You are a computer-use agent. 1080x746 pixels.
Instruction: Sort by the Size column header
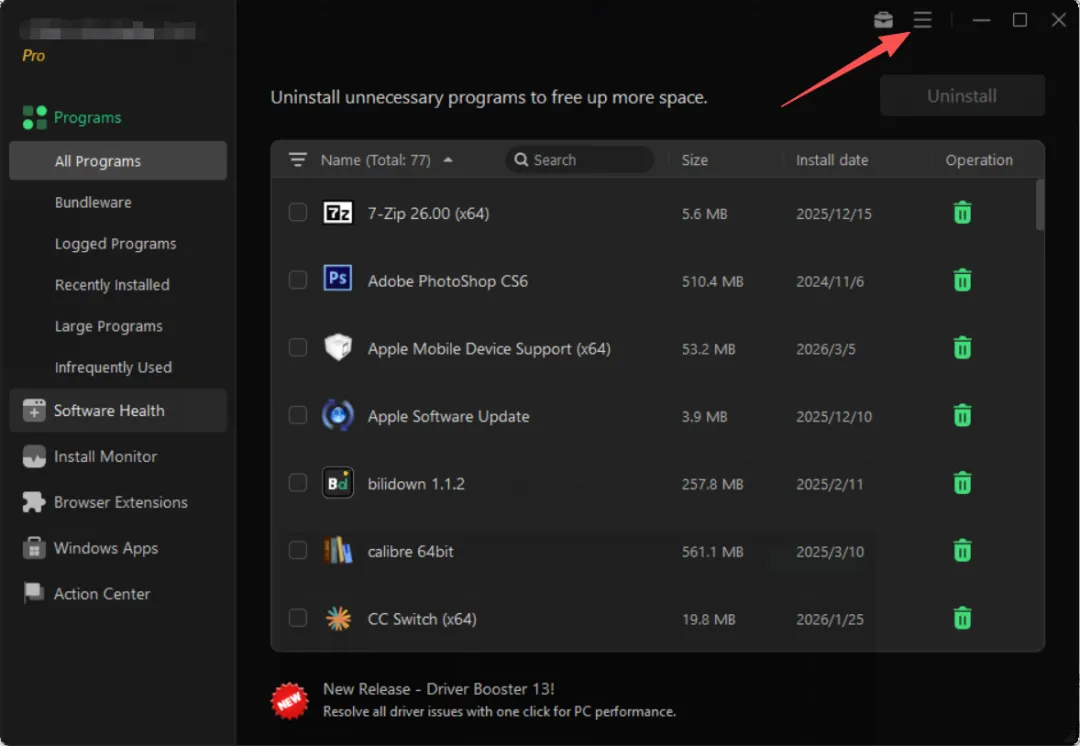[x=694, y=160]
